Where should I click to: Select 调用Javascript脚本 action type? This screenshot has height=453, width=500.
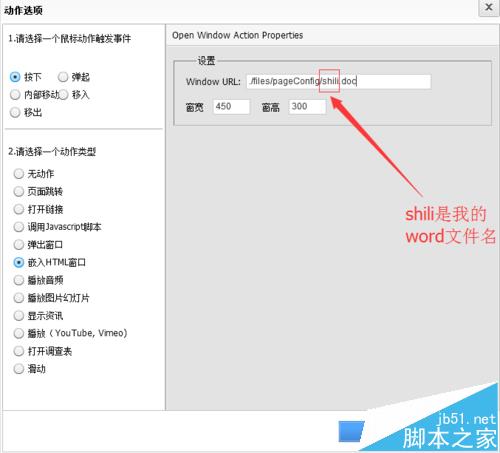(19, 227)
